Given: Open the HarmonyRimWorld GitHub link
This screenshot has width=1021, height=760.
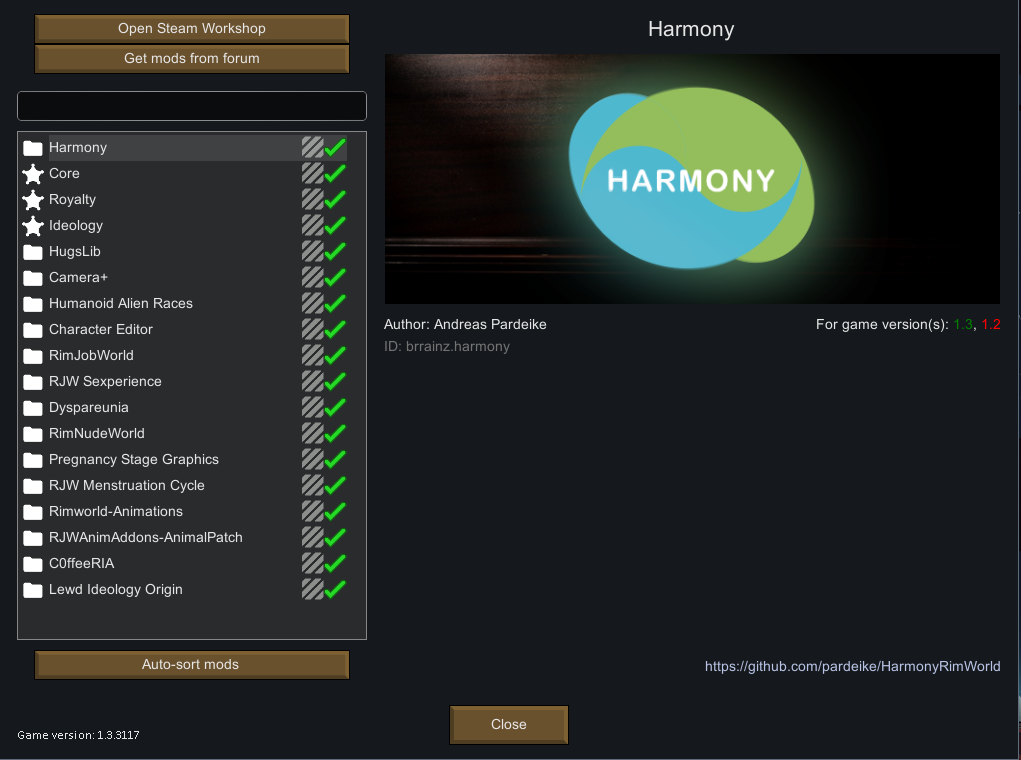Looking at the screenshot, I should click(x=852, y=666).
